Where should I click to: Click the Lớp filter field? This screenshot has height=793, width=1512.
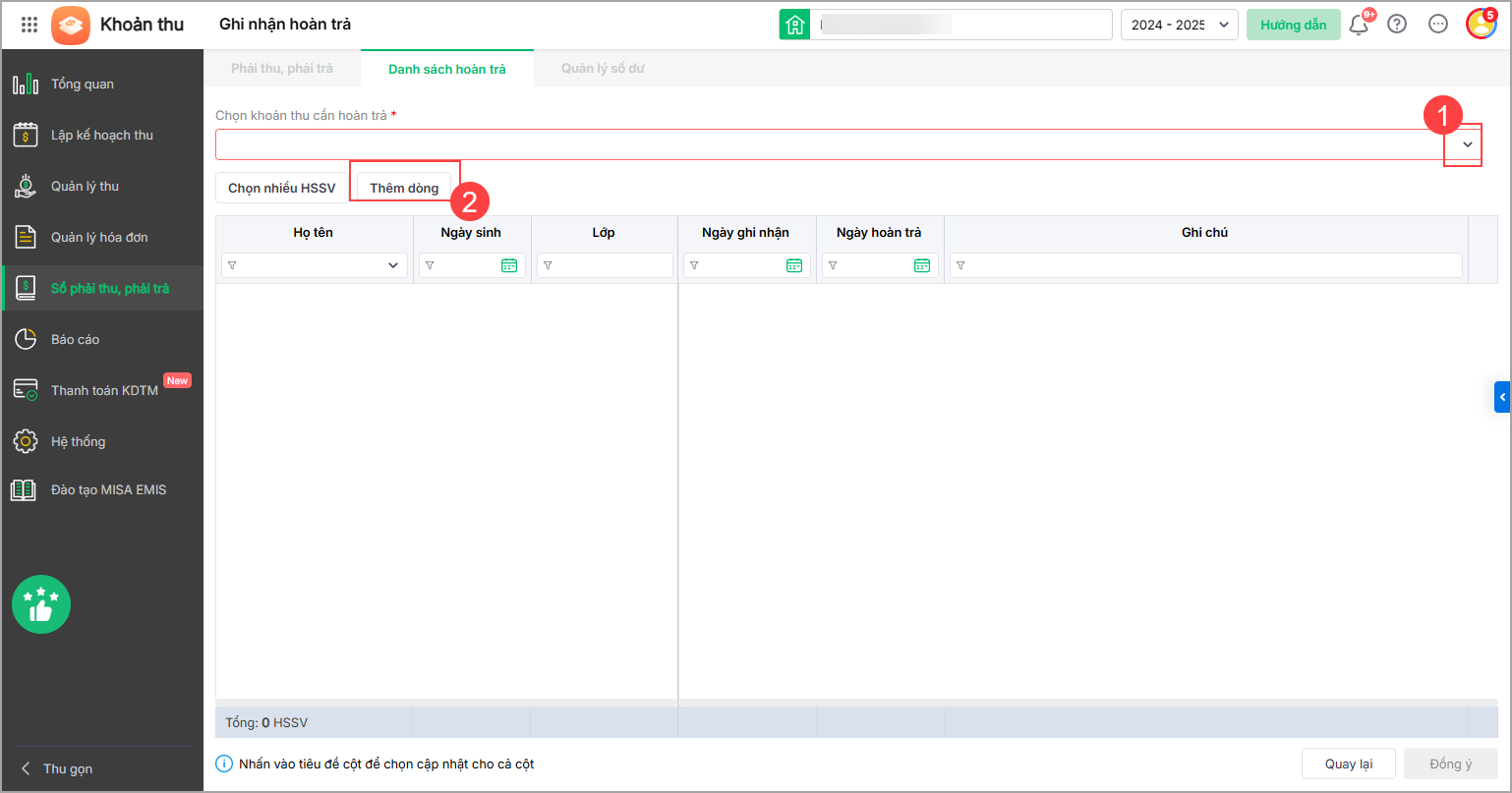(x=605, y=265)
